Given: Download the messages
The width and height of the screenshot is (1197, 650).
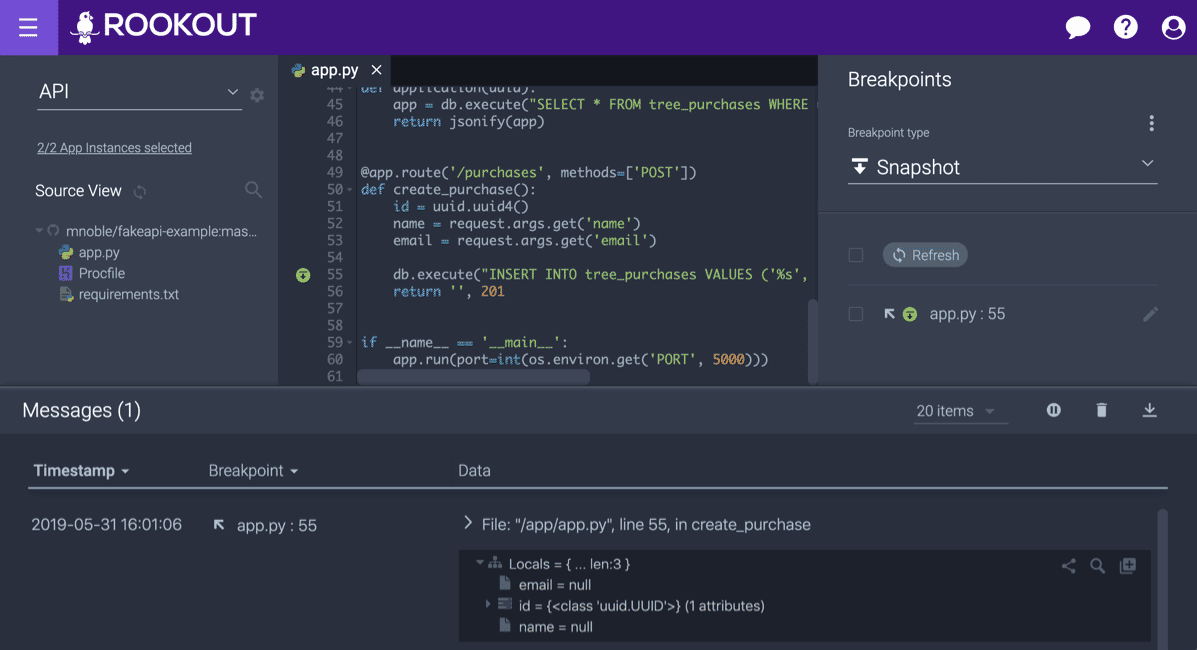Looking at the screenshot, I should [1149, 410].
